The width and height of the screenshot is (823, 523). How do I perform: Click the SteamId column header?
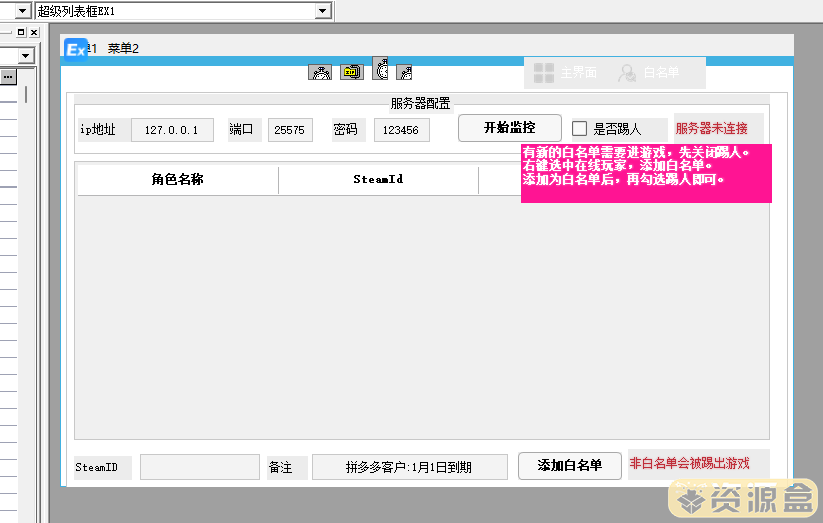point(378,180)
